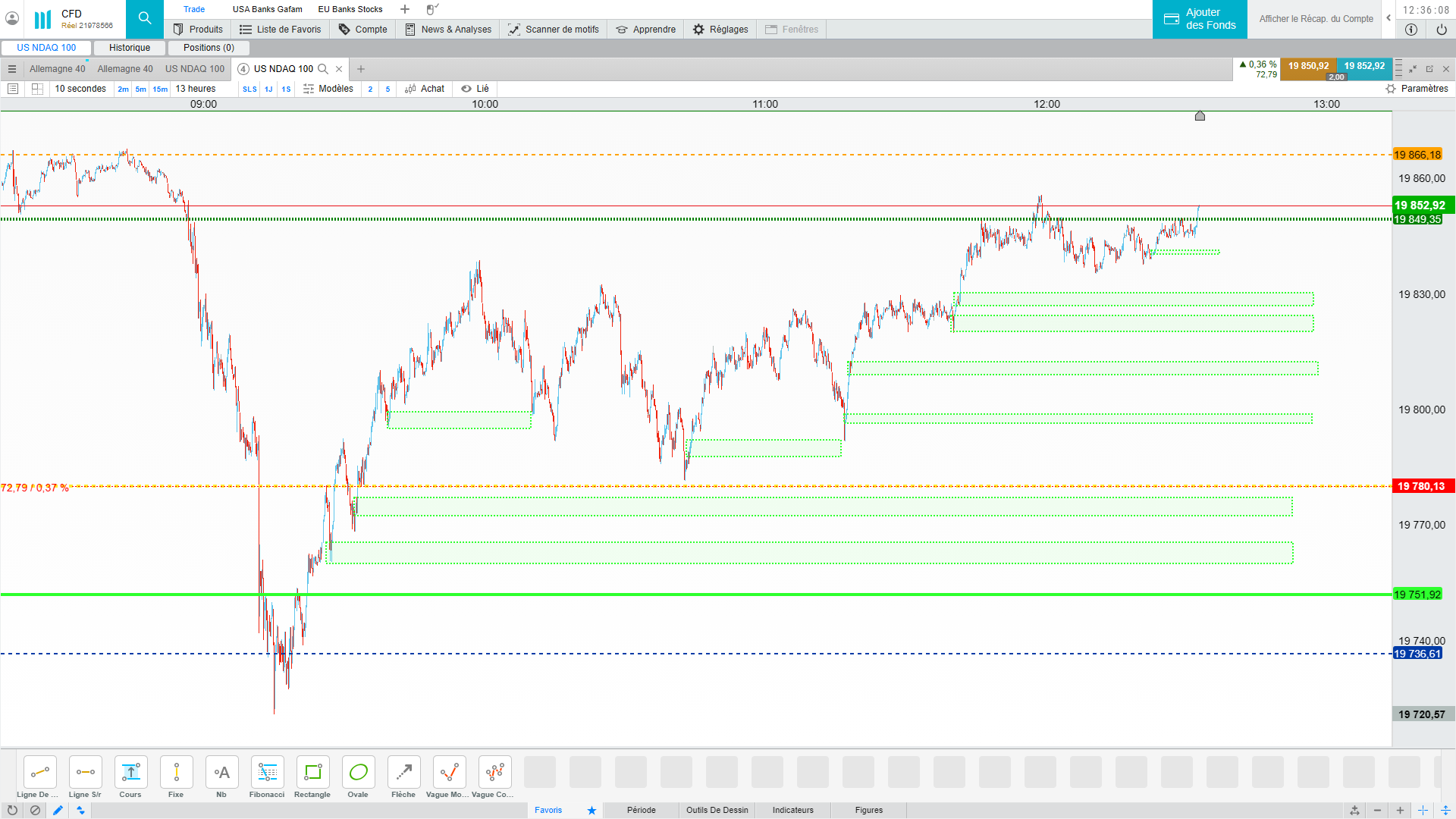Toggle the Lié linked eye option
1456x819 pixels.
tap(475, 89)
